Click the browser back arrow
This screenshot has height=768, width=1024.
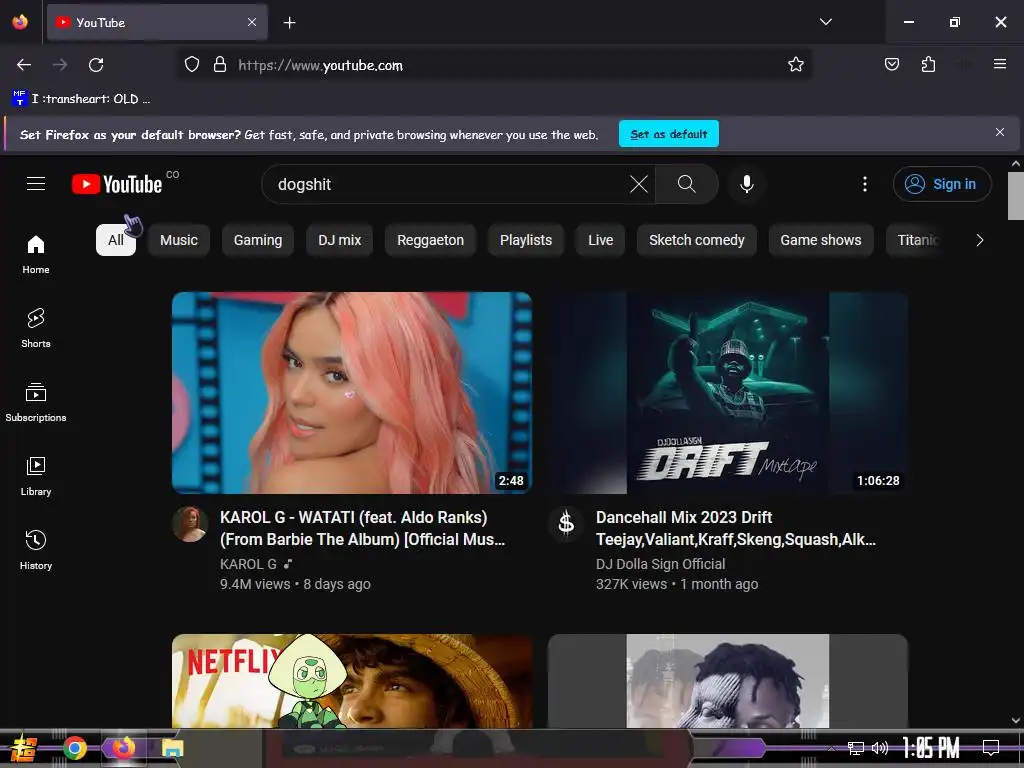tap(24, 65)
